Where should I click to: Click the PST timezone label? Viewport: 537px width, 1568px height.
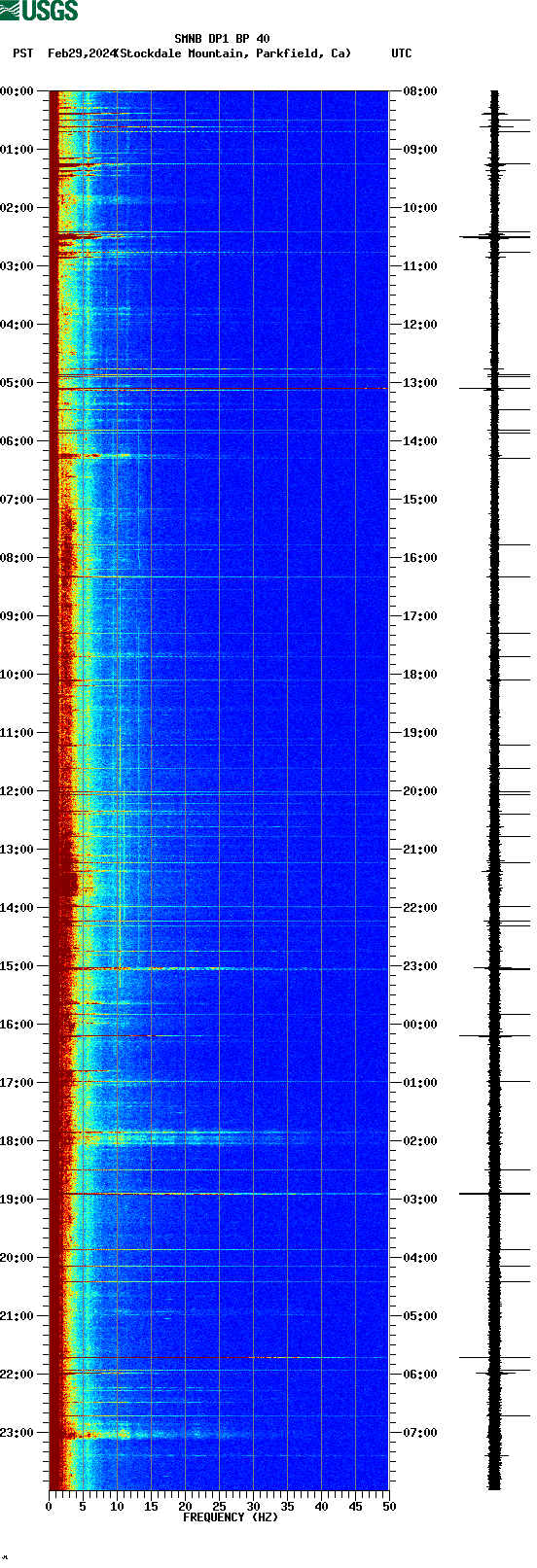click(23, 53)
